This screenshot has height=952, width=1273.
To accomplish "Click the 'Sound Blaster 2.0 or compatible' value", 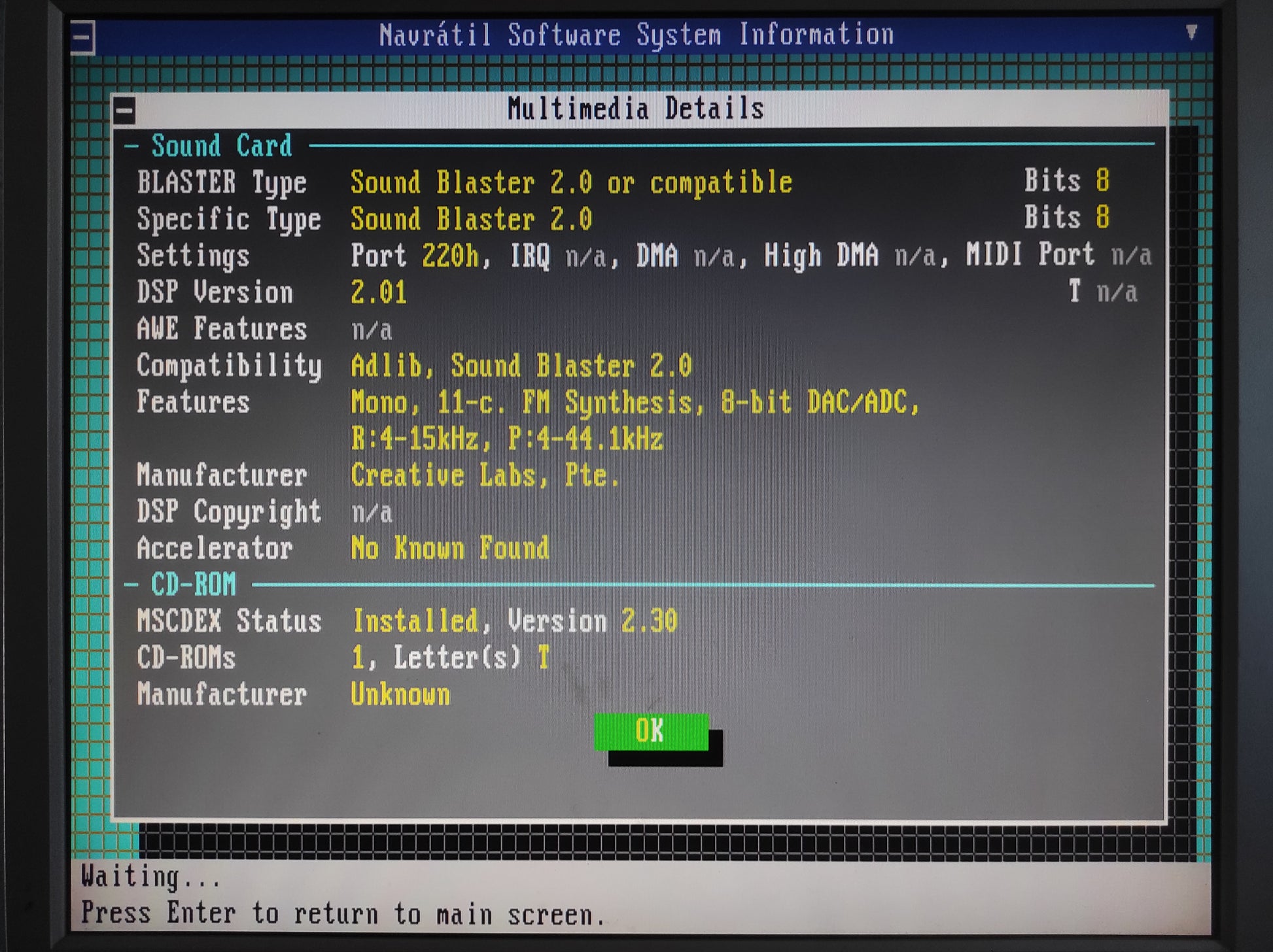I will (x=572, y=183).
